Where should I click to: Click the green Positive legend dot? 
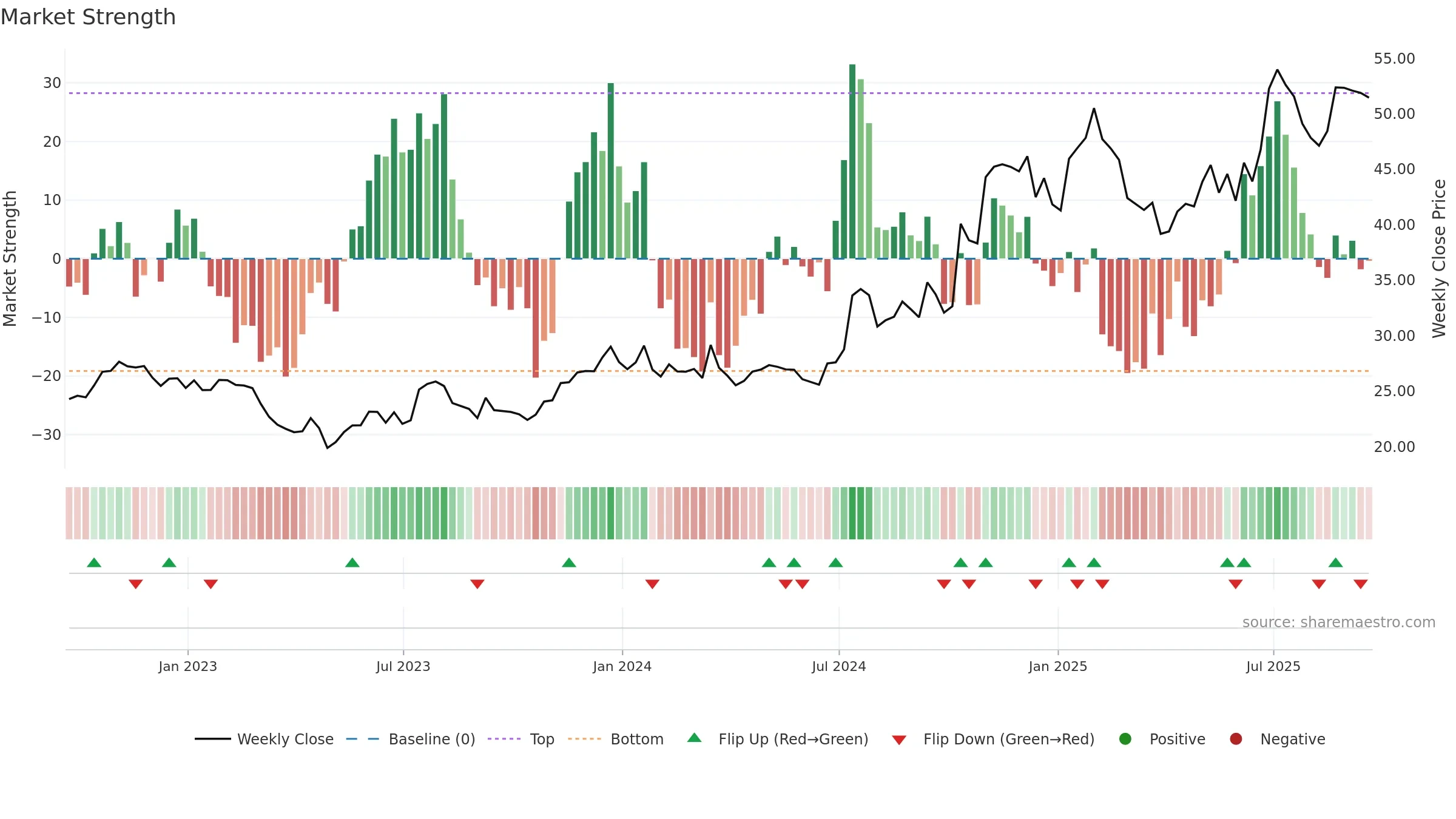click(1125, 739)
